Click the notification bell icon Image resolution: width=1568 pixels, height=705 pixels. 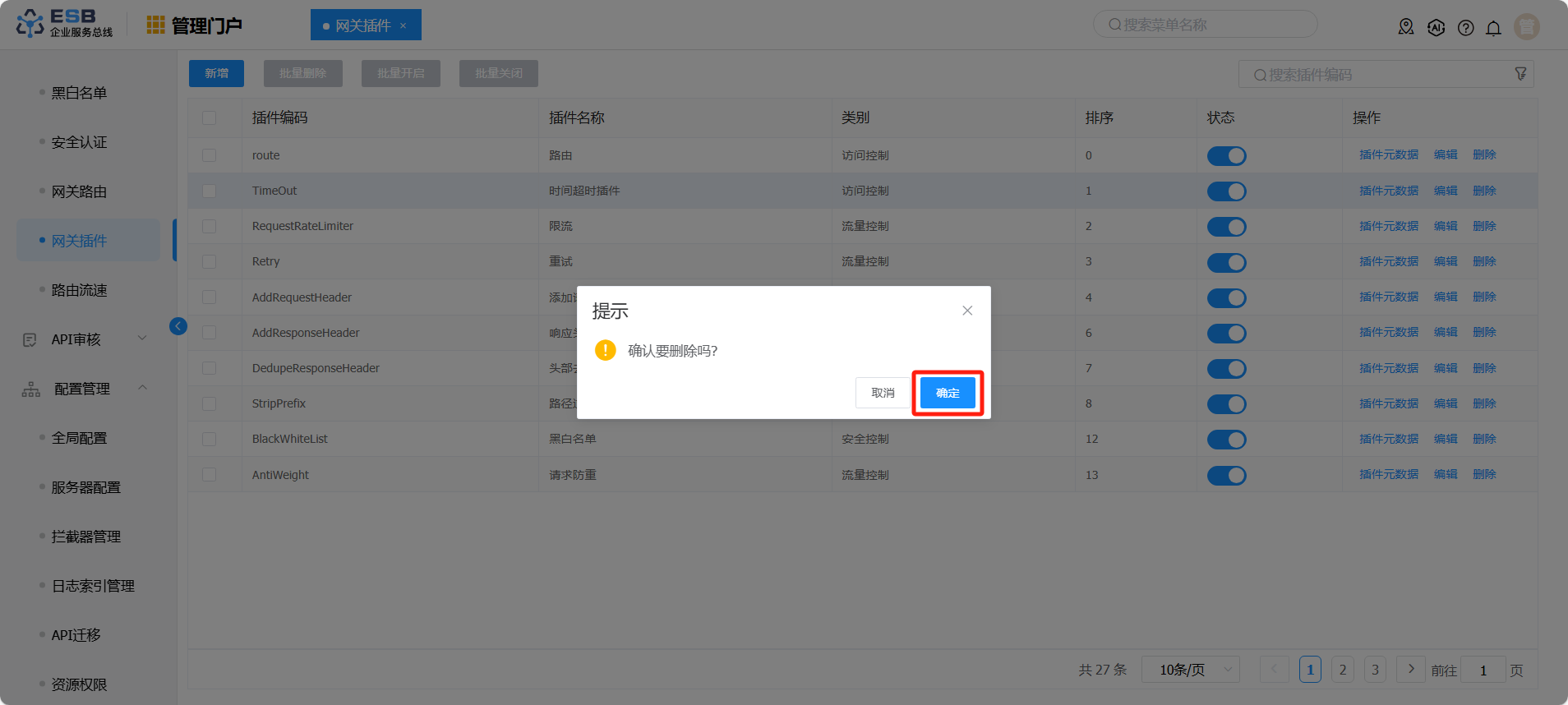[x=1493, y=28]
